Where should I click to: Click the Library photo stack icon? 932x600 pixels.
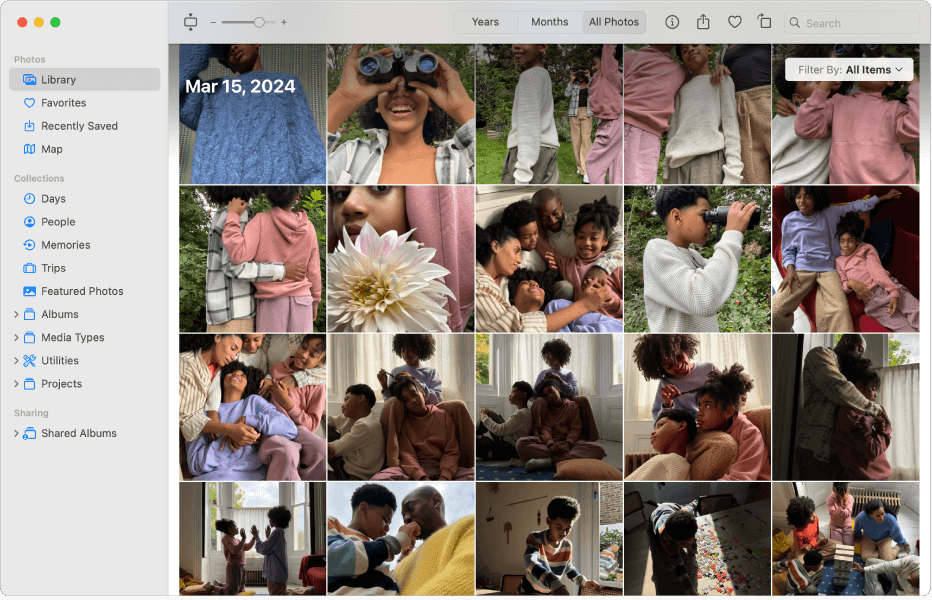point(29,79)
